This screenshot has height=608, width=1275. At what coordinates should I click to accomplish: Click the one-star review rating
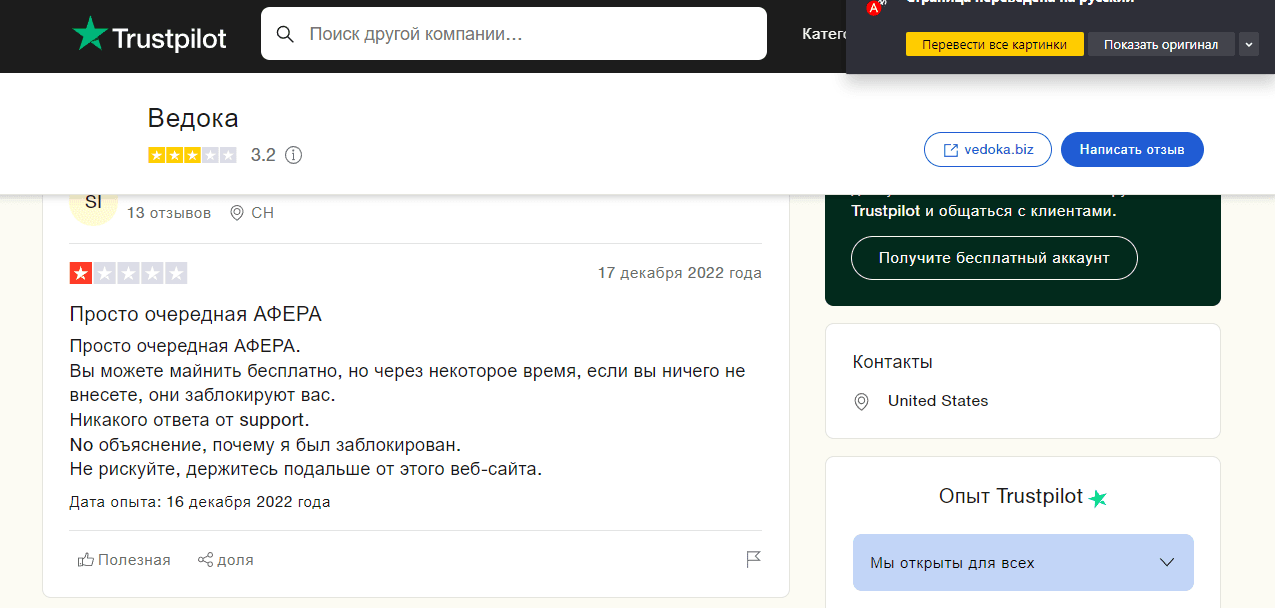coord(128,273)
